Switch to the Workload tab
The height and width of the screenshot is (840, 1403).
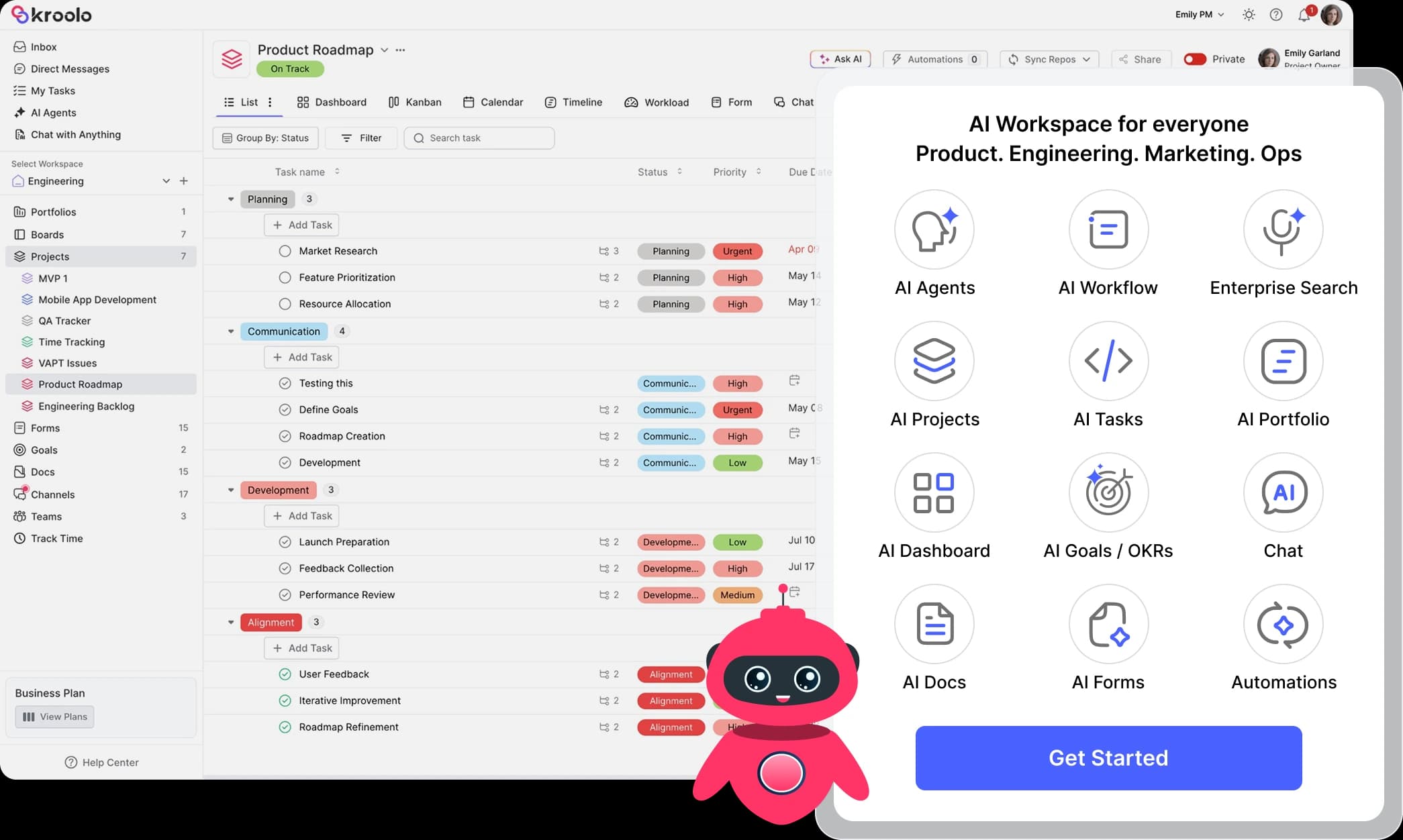coord(657,102)
